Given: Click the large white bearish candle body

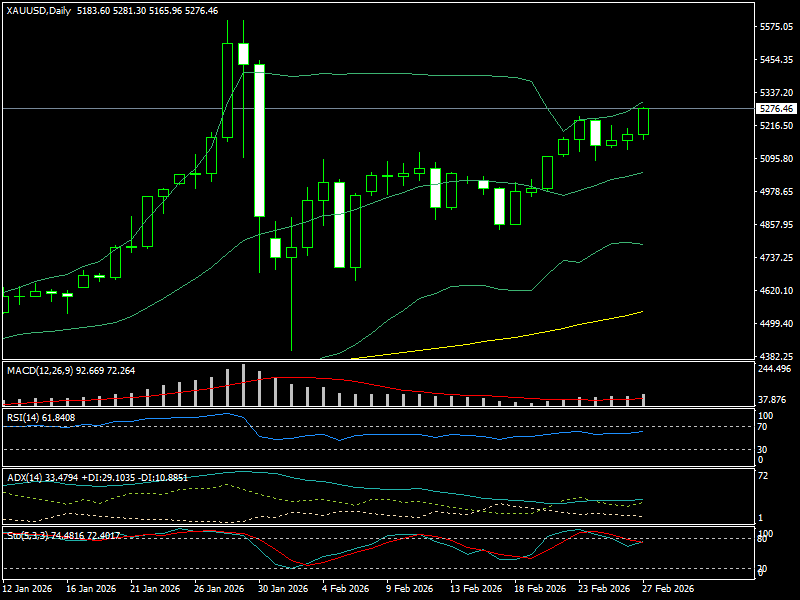Looking at the screenshot, I should pyautogui.click(x=259, y=140).
